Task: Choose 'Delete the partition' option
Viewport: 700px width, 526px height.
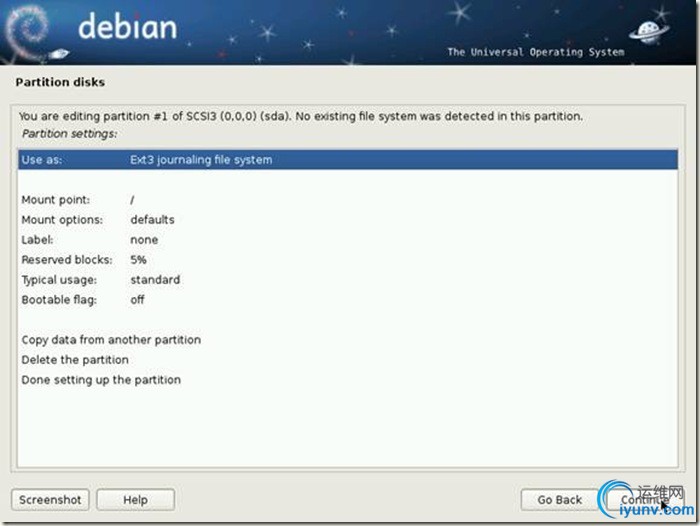Action: (348, 360)
